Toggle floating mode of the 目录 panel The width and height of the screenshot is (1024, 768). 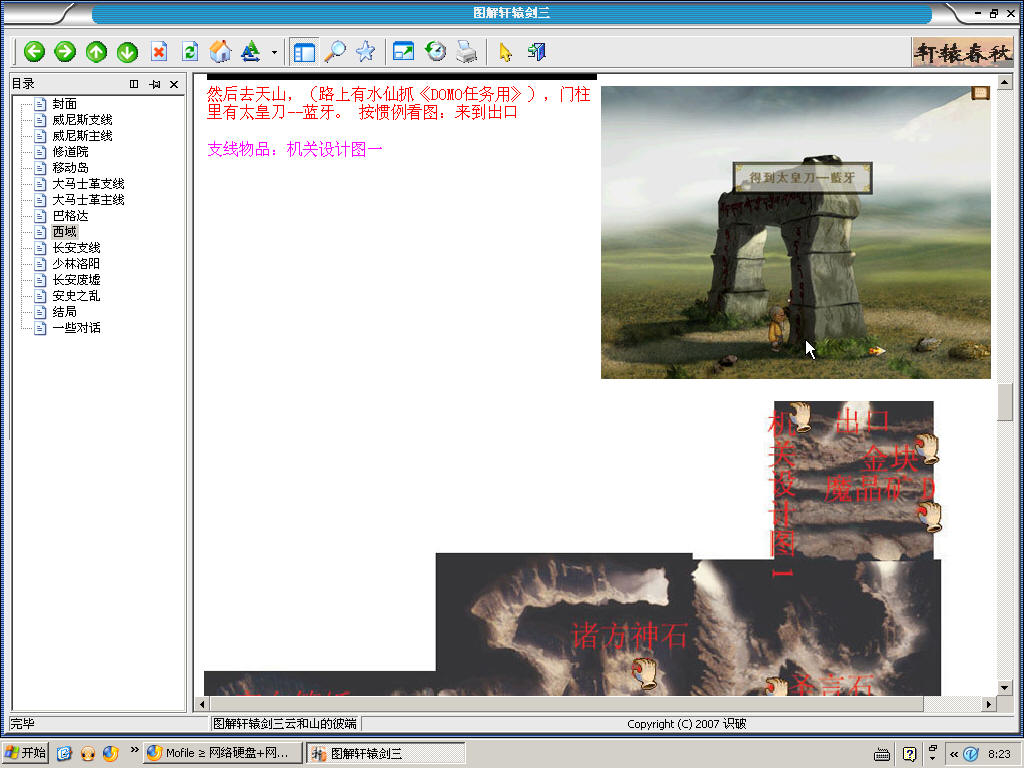click(134, 85)
